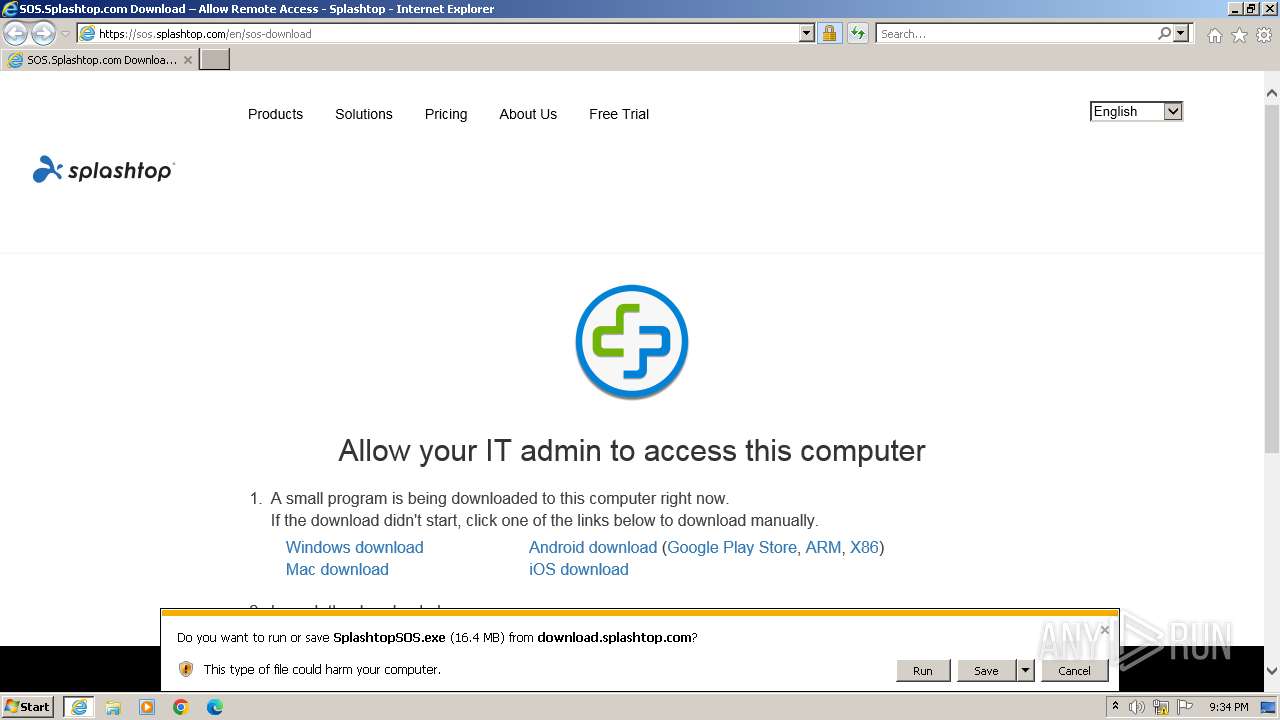
Task: Open the English language dropdown
Action: [x=1136, y=112]
